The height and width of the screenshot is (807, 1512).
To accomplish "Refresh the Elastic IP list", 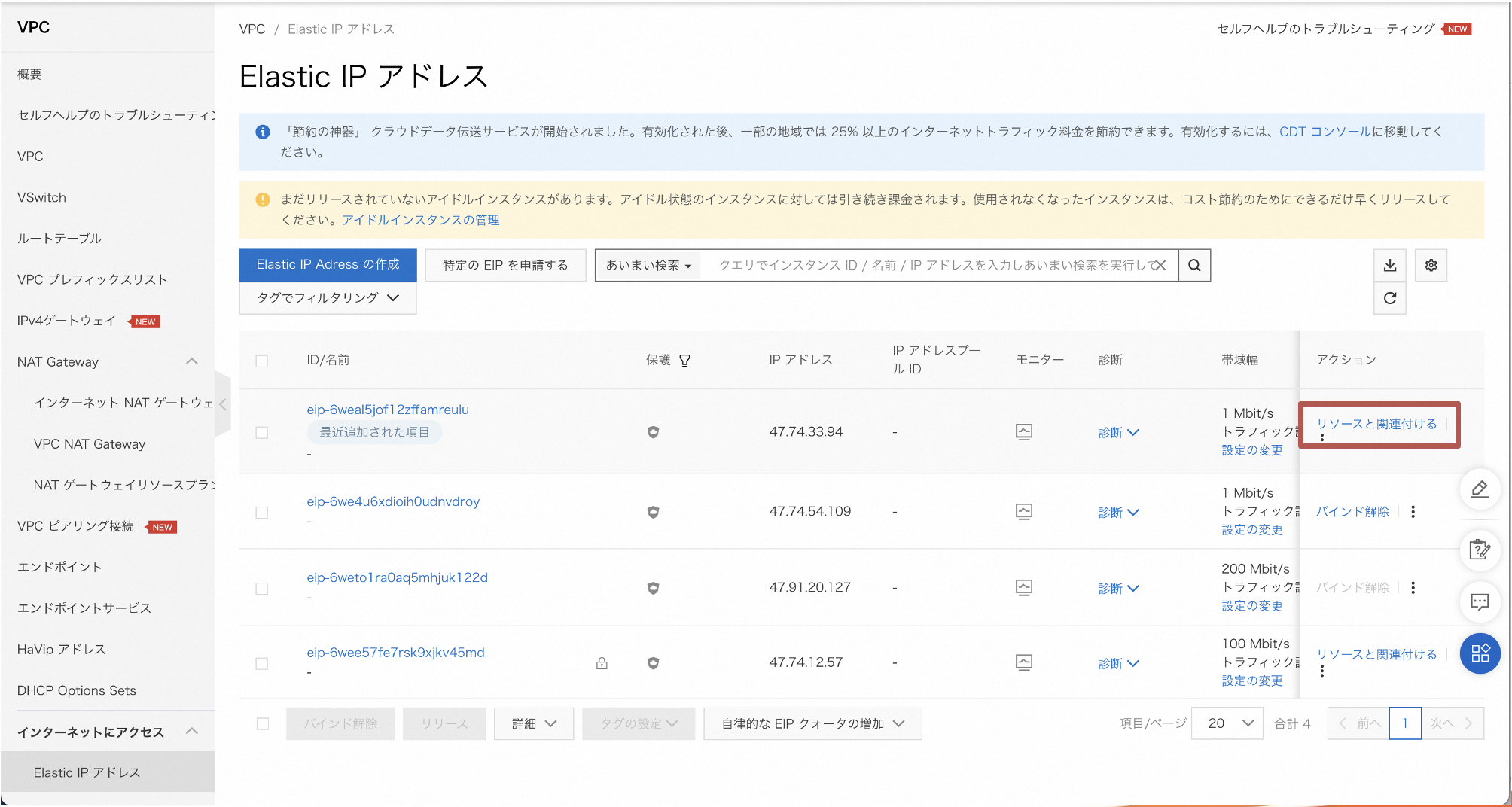I will point(1390,298).
